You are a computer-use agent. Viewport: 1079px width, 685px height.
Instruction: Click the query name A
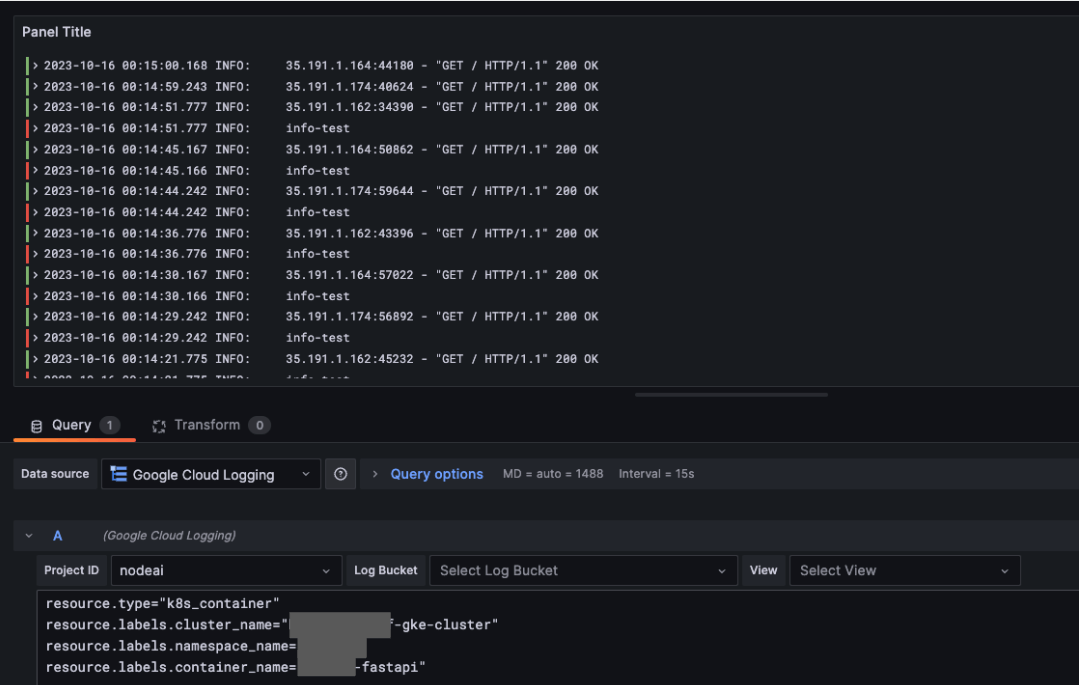(58, 536)
